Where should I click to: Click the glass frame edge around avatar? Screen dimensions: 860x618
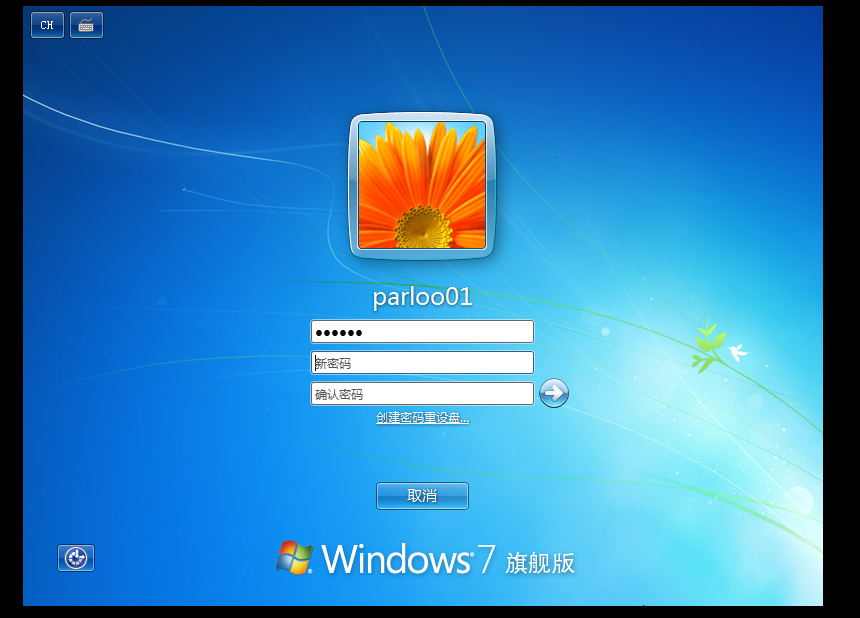(x=353, y=185)
